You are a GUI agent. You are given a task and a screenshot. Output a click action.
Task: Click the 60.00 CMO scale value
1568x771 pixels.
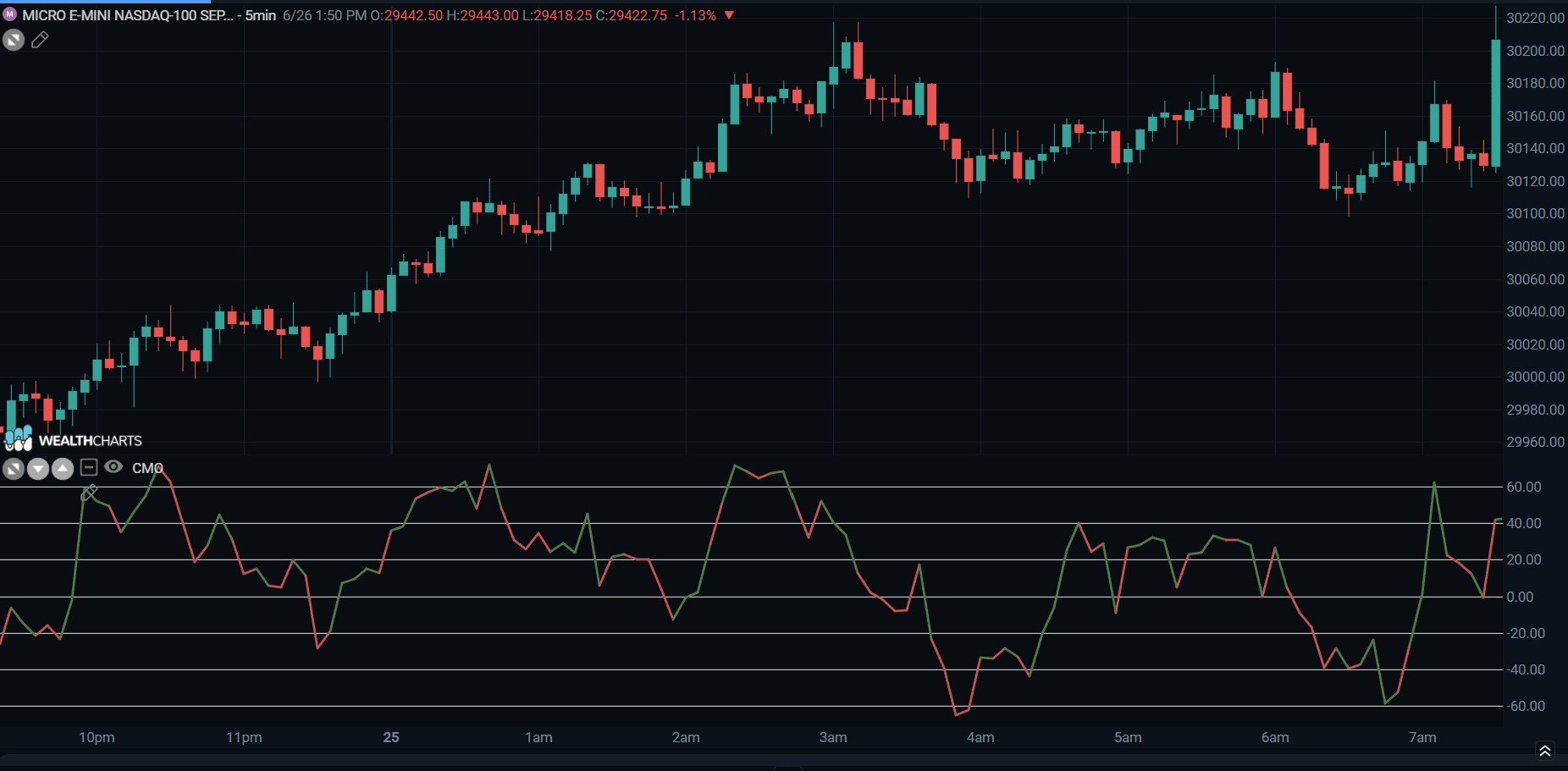tap(1524, 487)
